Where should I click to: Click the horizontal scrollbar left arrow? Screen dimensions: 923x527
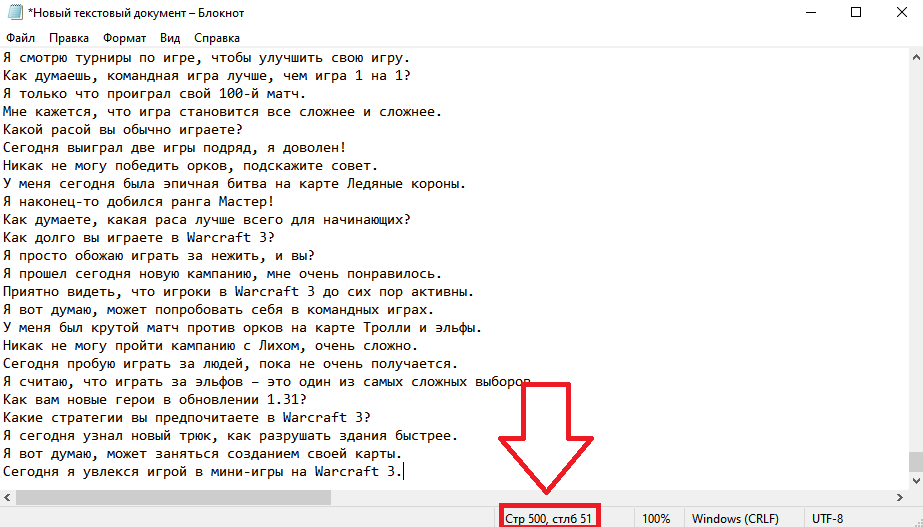pos(8,496)
